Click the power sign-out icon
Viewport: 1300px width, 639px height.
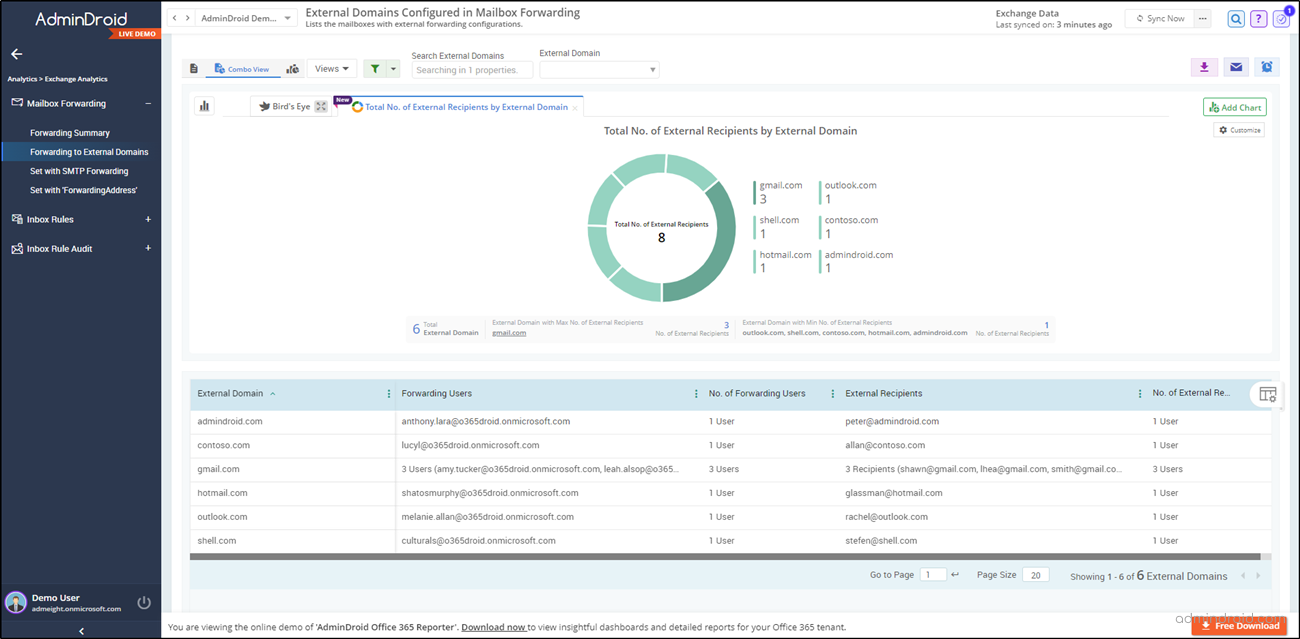click(x=144, y=602)
